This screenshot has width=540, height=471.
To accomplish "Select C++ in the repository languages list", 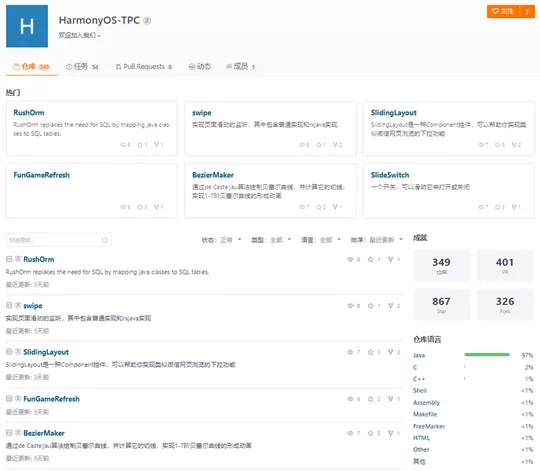I will click(419, 379).
